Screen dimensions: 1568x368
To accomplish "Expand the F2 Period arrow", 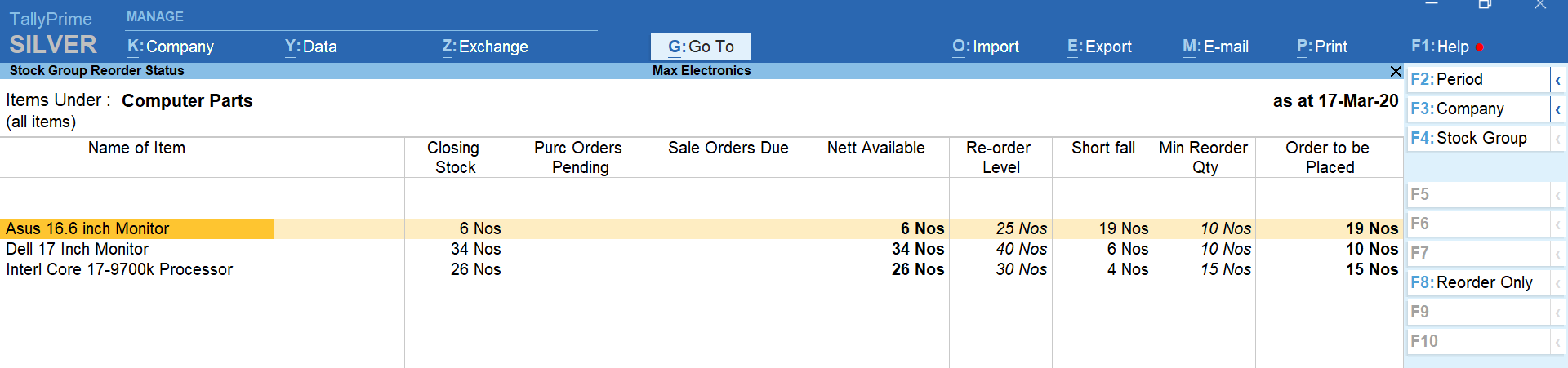I will coord(1558,80).
